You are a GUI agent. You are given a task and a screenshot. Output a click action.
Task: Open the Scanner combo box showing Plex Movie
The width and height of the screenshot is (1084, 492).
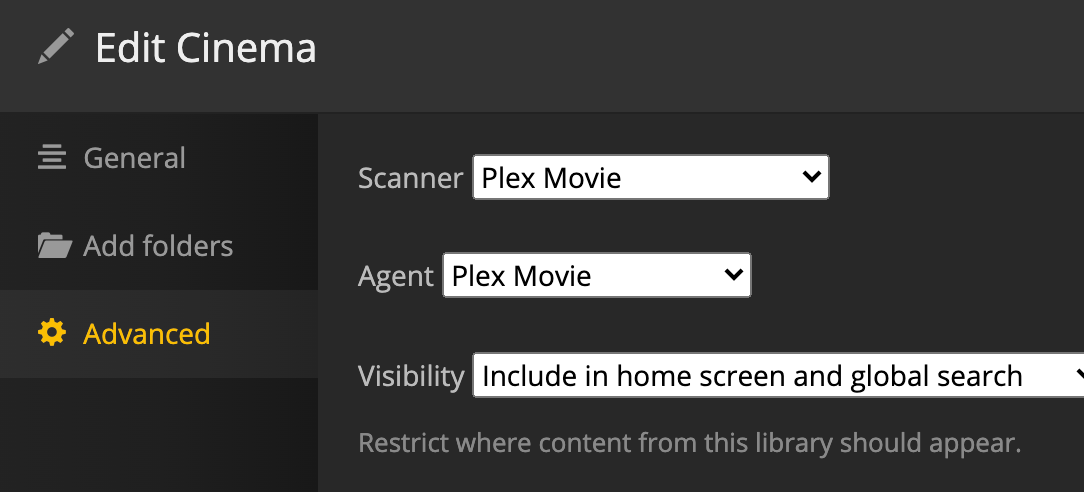pos(640,178)
